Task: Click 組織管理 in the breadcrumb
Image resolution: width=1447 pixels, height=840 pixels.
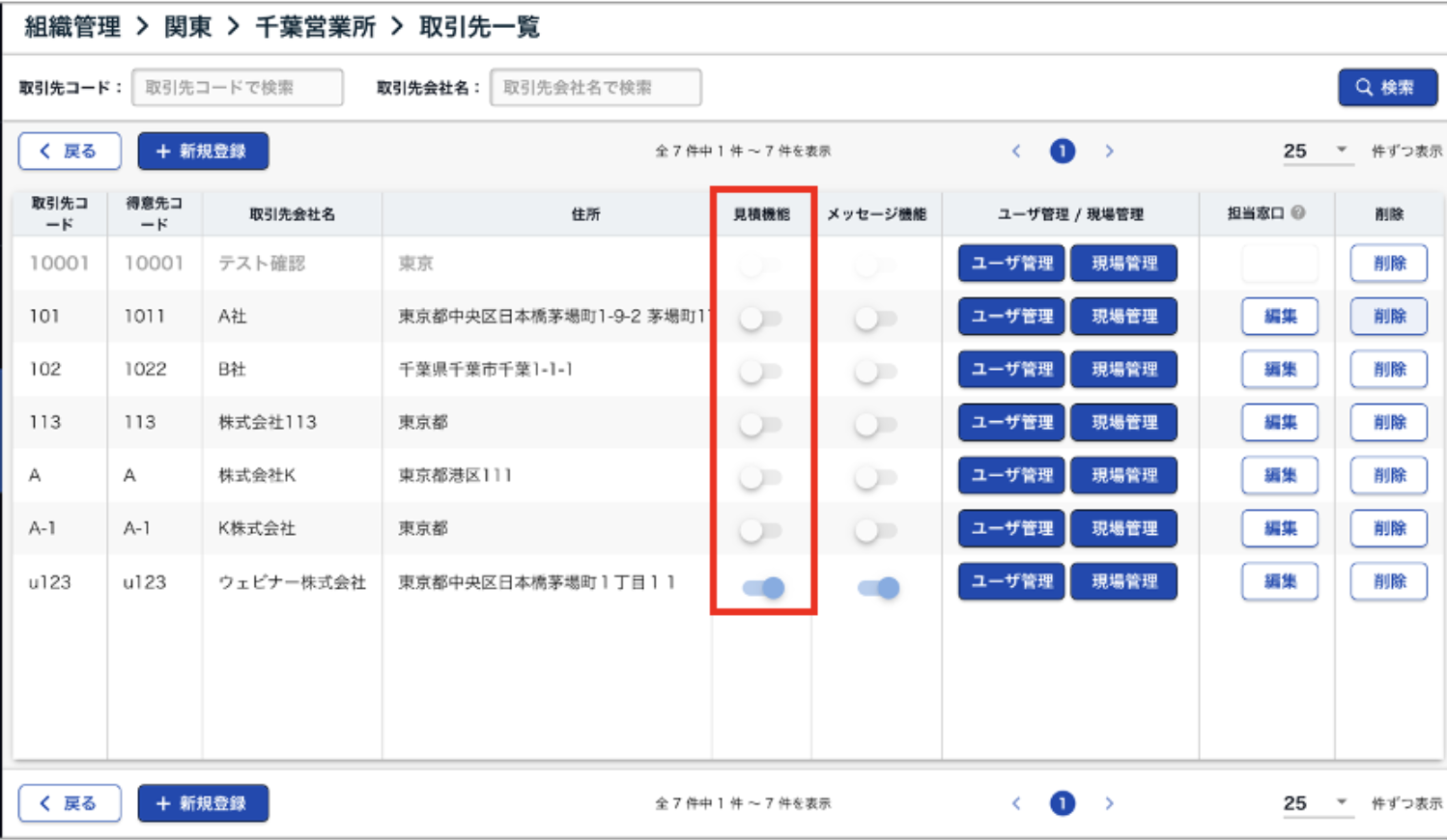Action: (x=72, y=27)
